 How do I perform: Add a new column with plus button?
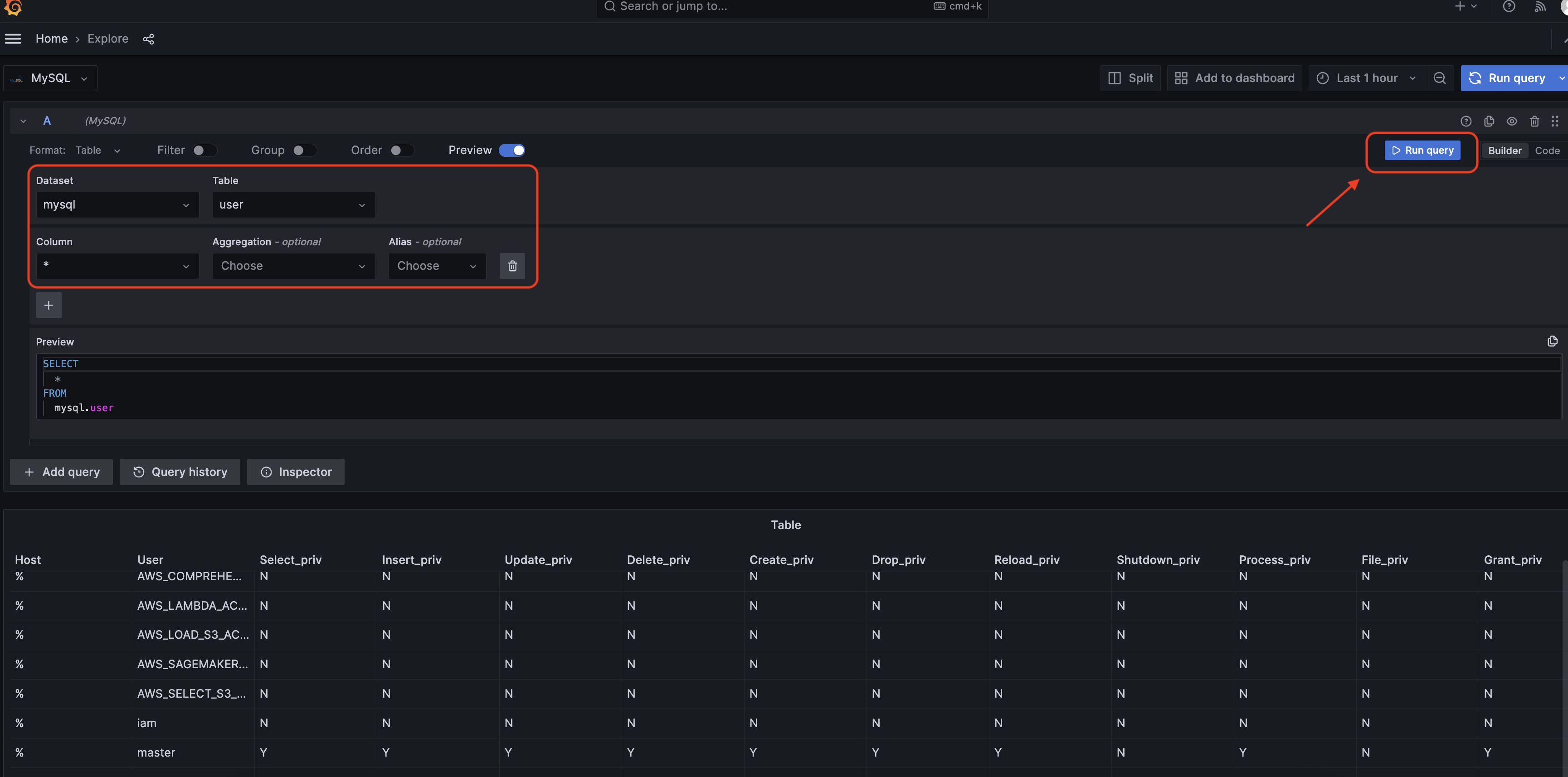point(49,306)
